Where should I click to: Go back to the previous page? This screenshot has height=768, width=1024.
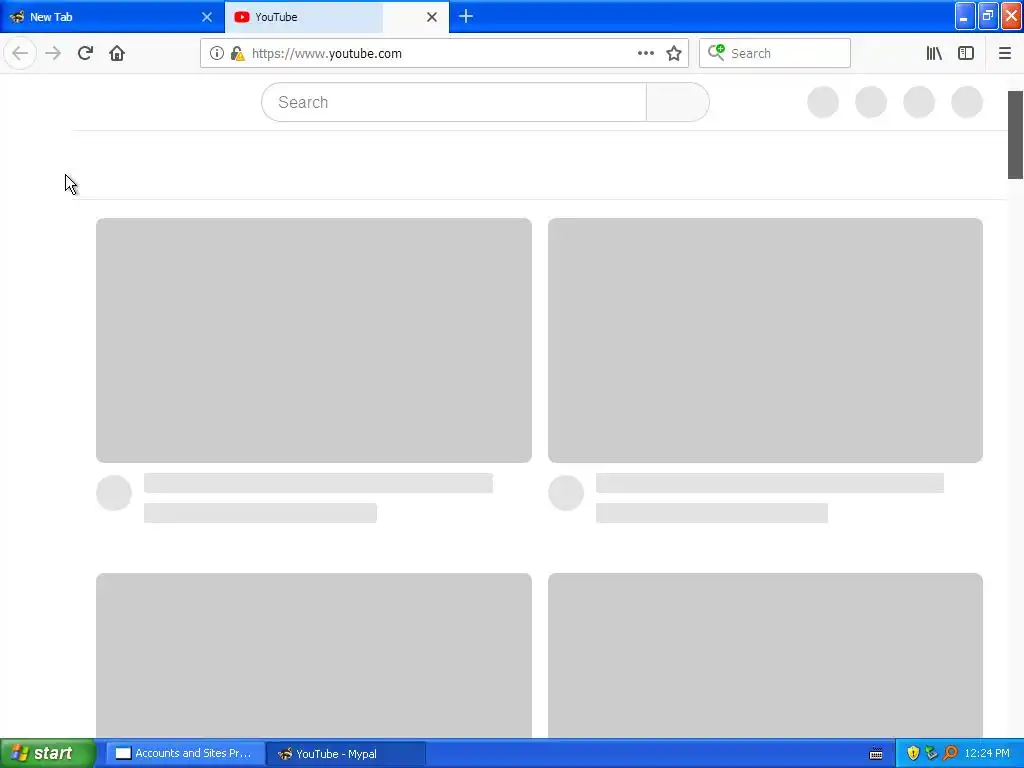20,53
